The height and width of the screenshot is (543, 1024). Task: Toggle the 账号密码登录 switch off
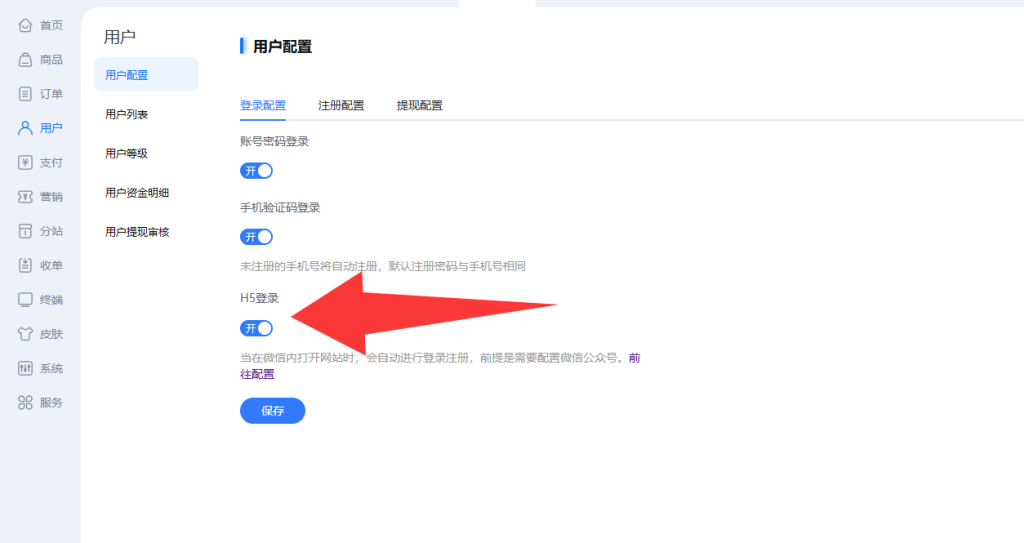[x=256, y=170]
